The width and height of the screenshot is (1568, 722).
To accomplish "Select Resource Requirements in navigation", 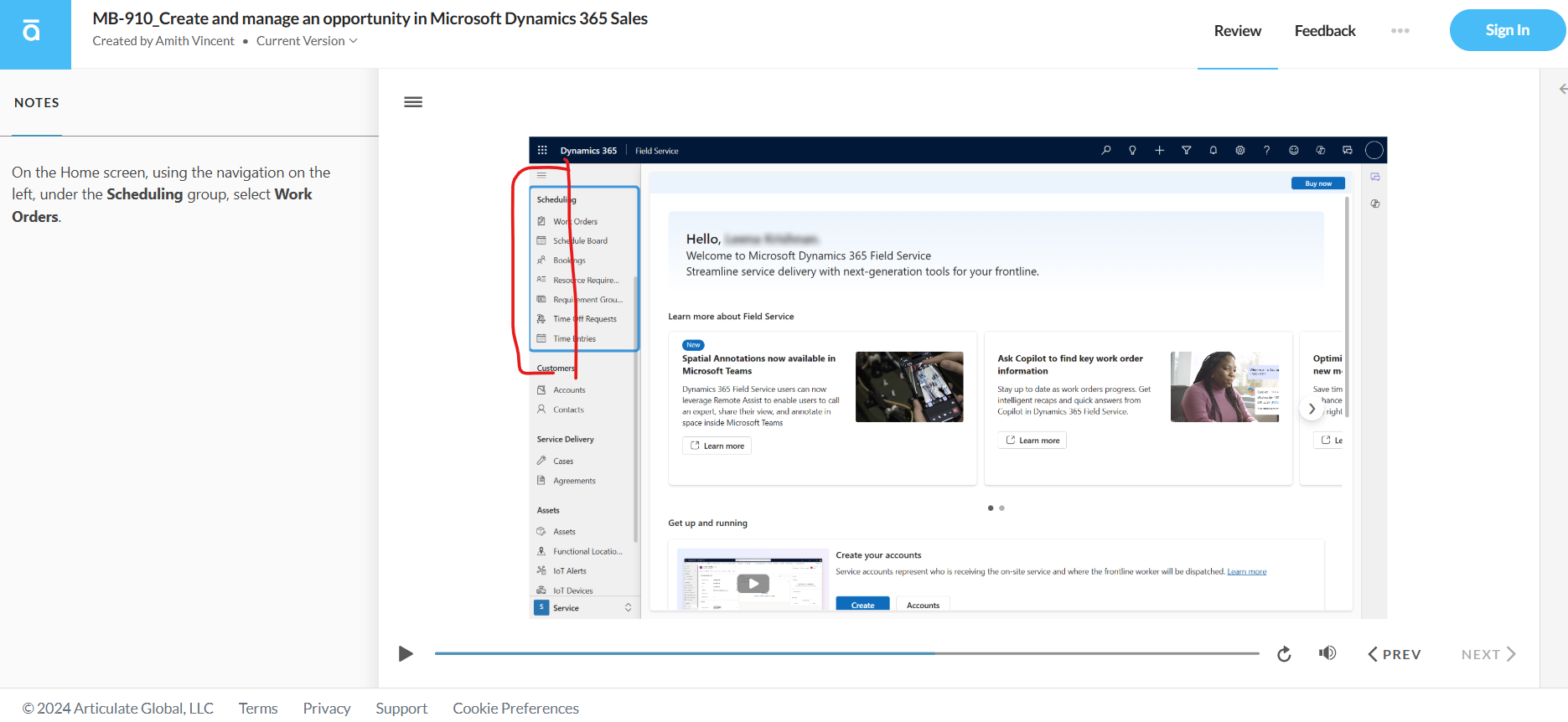I will [x=584, y=281].
